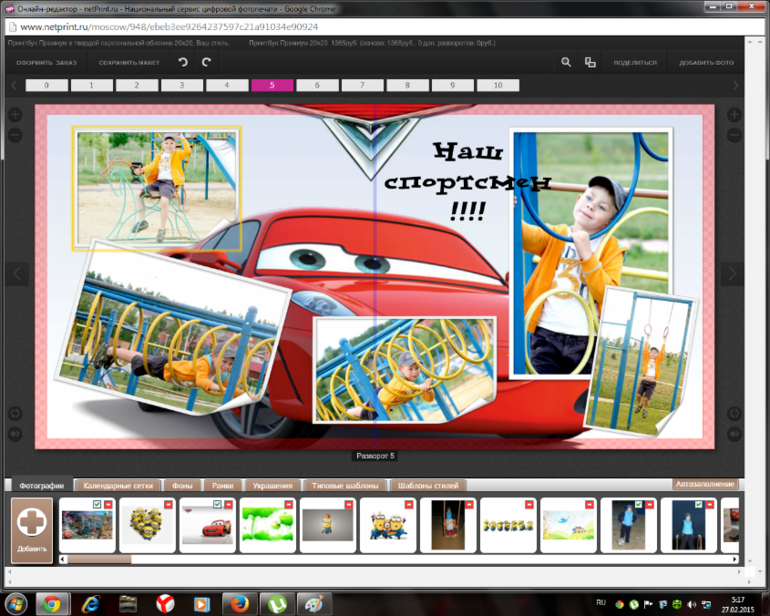Click the ОФОРМИТЬ ЗАКАЗ button

(x=46, y=62)
